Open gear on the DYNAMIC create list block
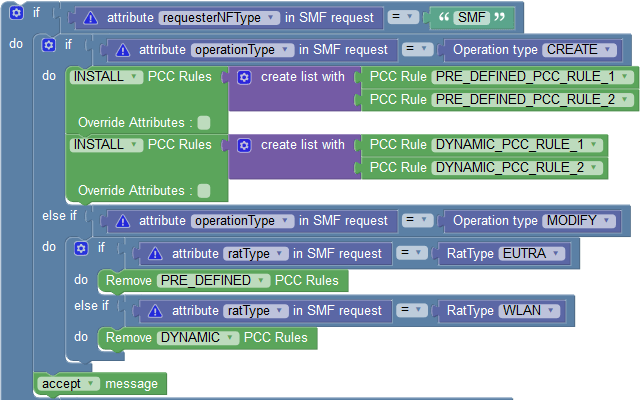Screen dimensions: 641x400 (244, 145)
